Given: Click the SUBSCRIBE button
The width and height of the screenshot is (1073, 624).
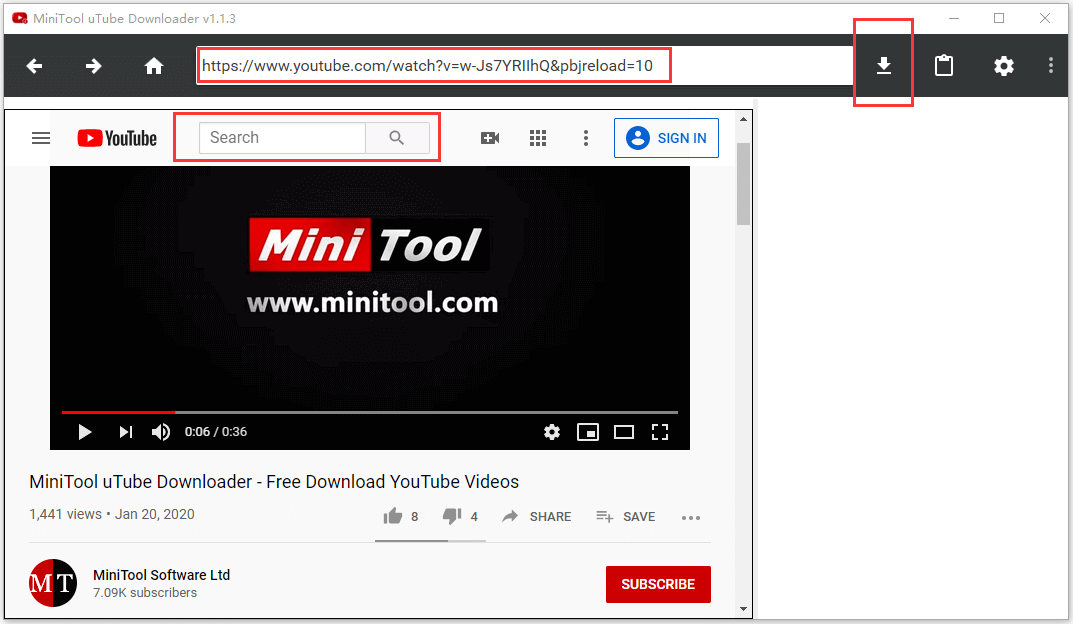Looking at the screenshot, I should pos(658,584).
